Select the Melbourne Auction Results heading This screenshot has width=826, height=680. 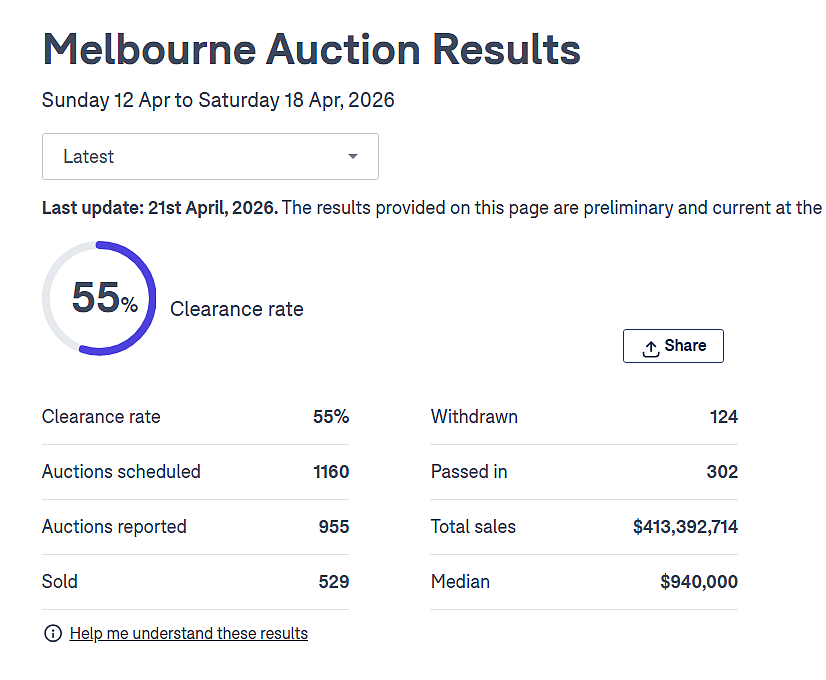pyautogui.click(x=311, y=50)
